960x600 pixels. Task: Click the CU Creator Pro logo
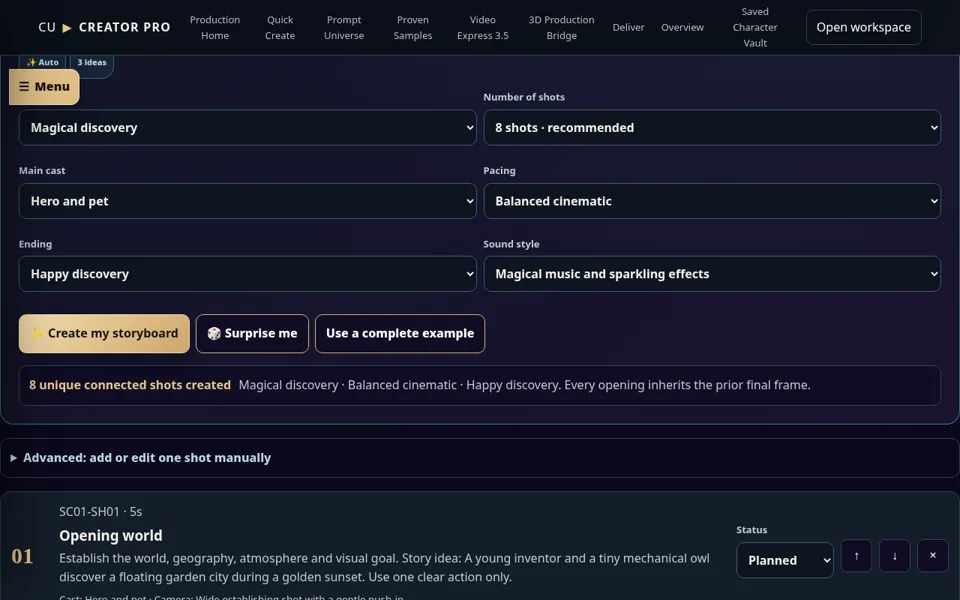coord(104,28)
